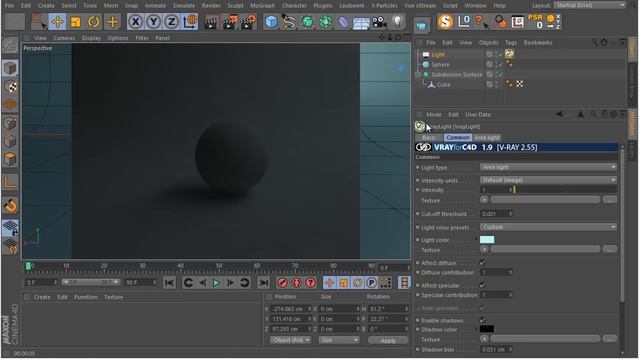This screenshot has width=640, height=360.
Task: Click the Light color swatch
Action: click(487, 240)
